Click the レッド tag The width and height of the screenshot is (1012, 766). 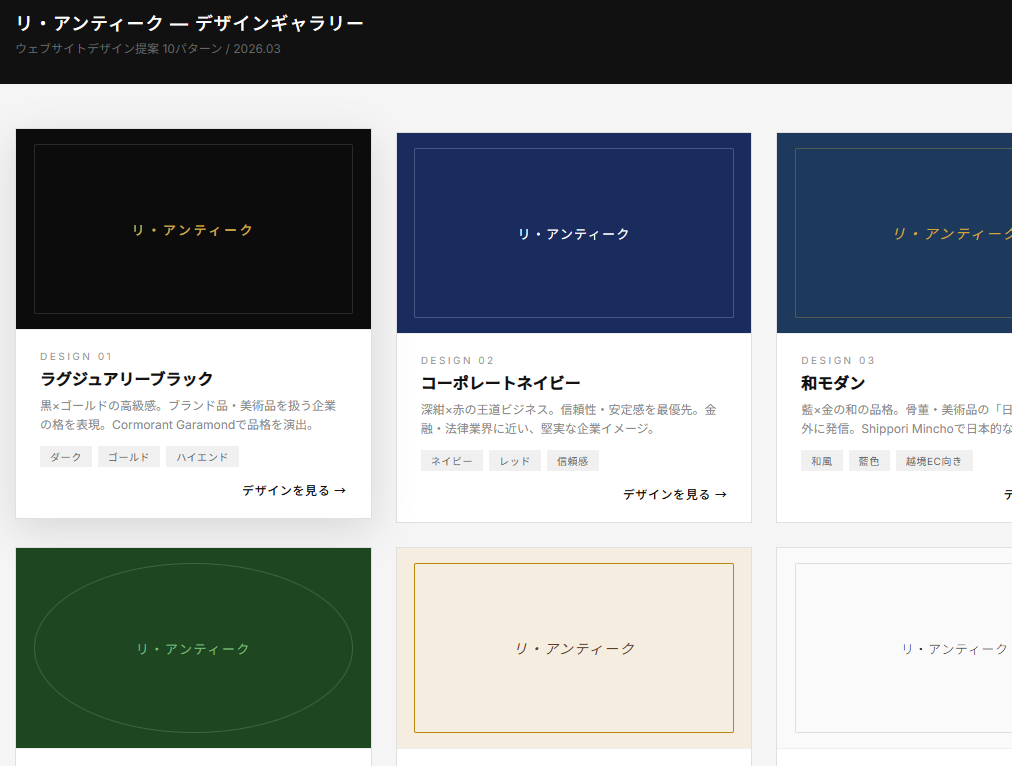pos(515,461)
